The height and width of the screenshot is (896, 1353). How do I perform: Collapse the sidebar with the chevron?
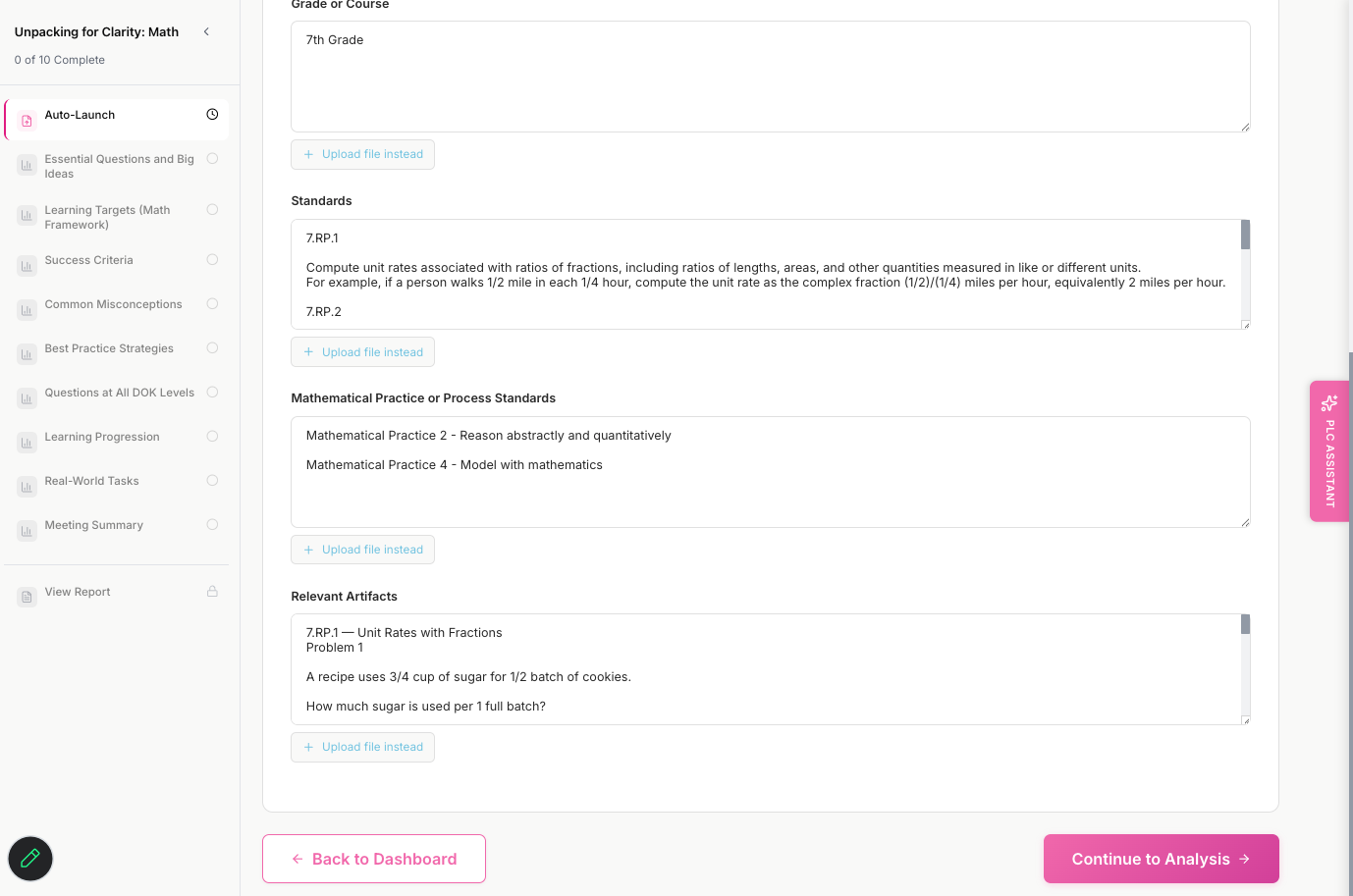pyautogui.click(x=206, y=32)
